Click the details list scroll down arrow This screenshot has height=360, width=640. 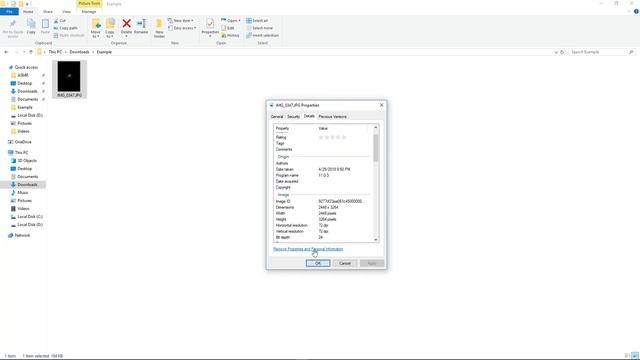(x=376, y=240)
